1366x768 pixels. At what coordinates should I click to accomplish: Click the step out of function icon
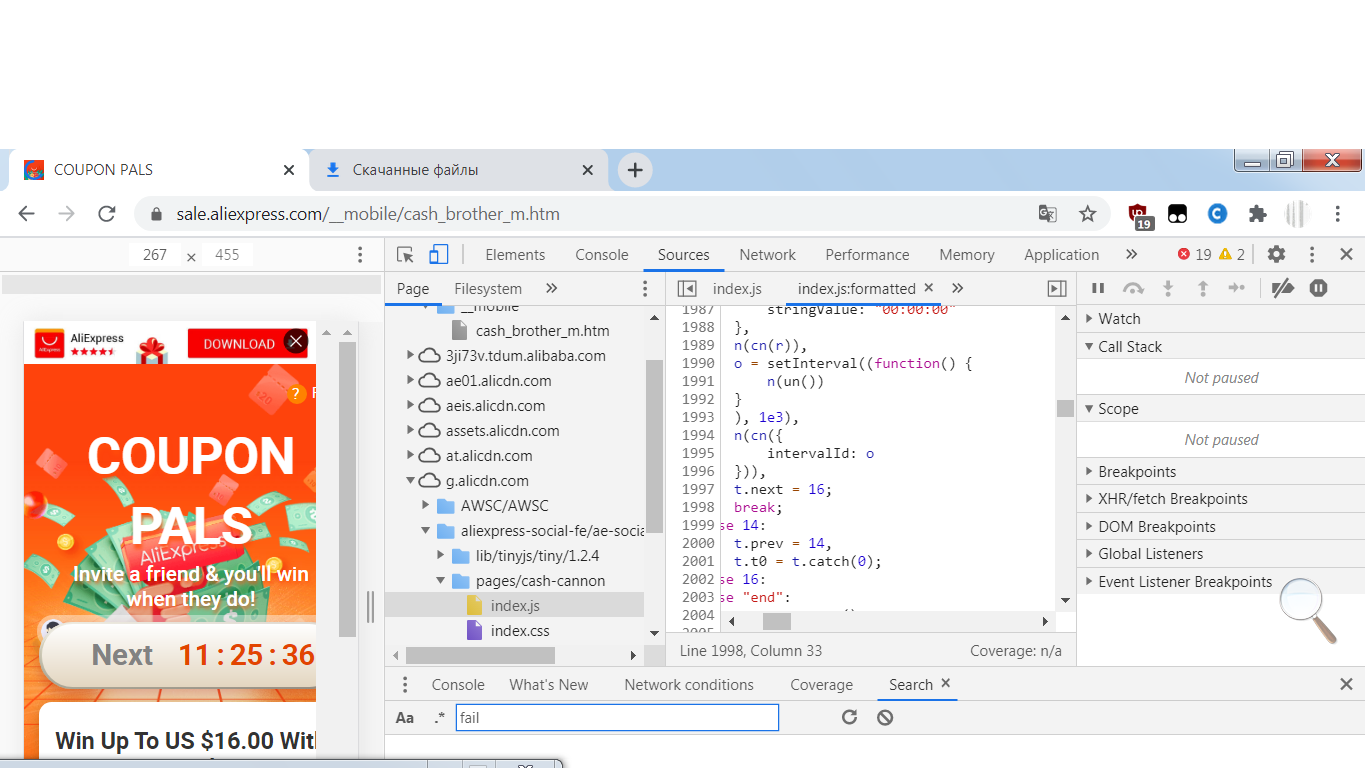1203,288
